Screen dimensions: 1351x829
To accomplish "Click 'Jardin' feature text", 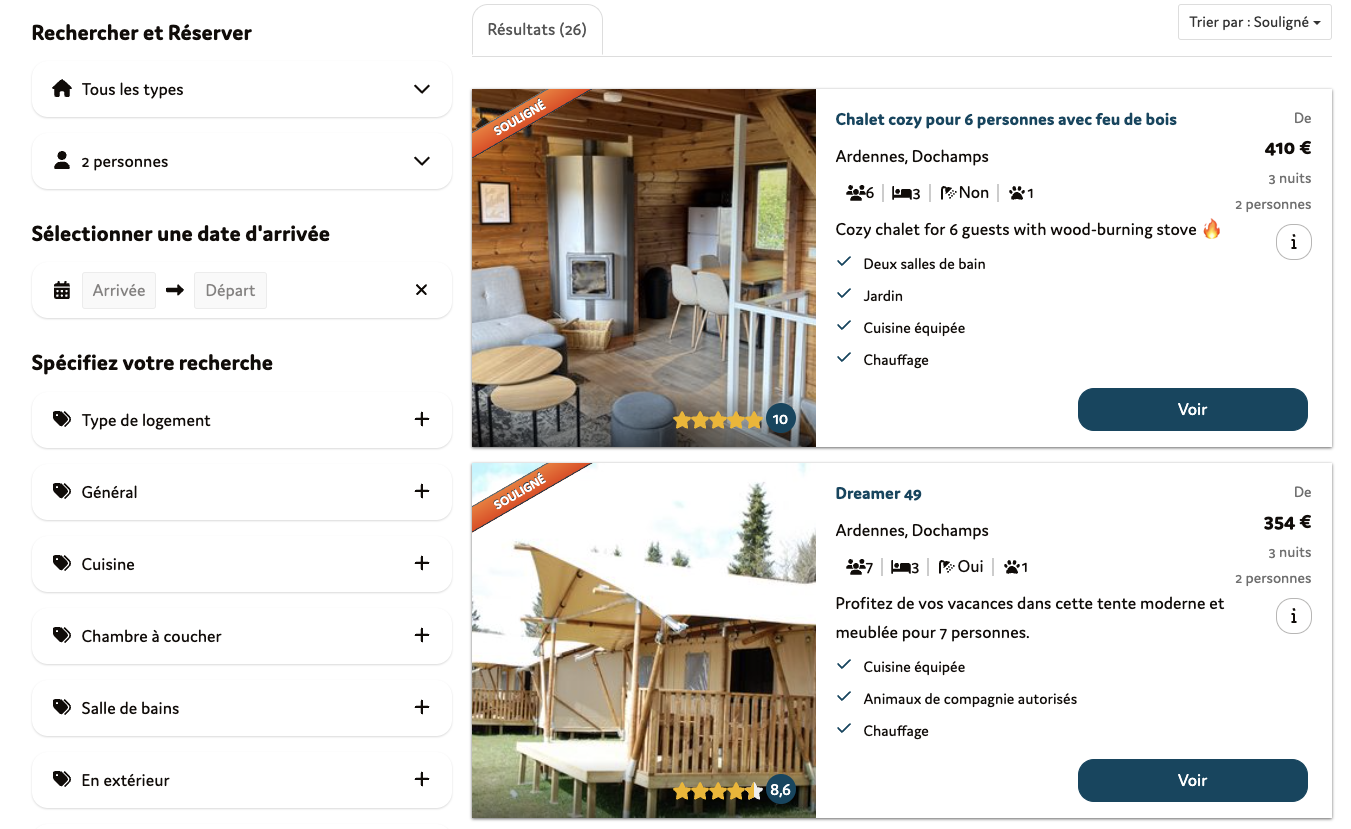I will (x=883, y=296).
